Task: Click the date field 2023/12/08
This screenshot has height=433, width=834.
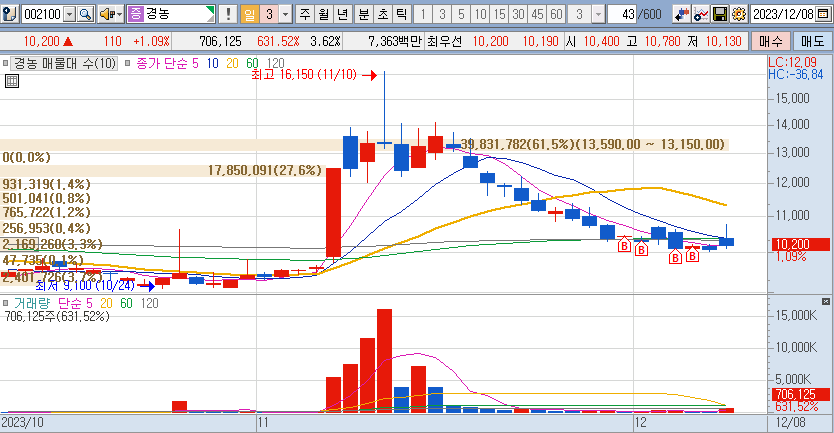Action: tap(783, 14)
